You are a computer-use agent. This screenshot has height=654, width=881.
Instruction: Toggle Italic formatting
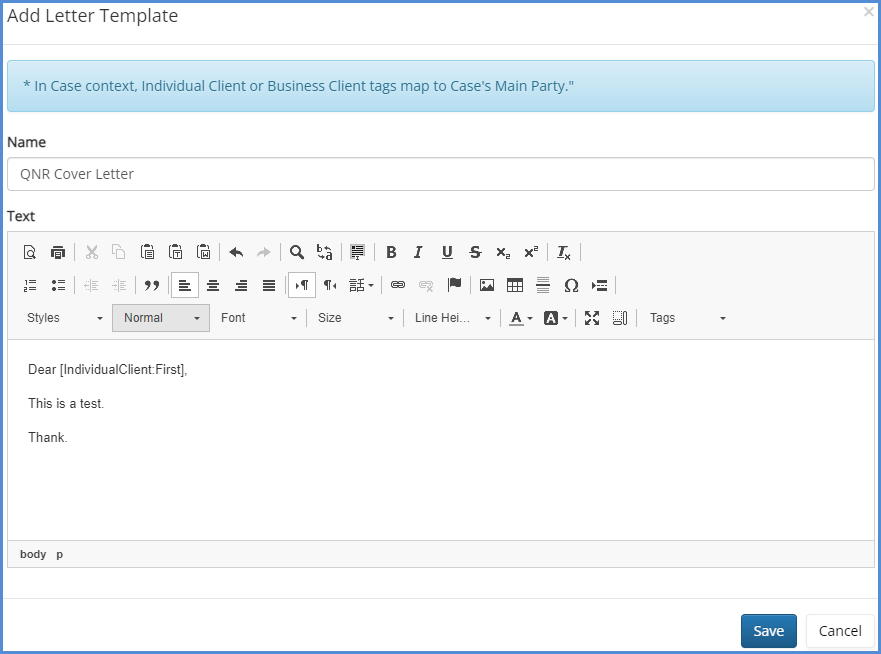419,252
